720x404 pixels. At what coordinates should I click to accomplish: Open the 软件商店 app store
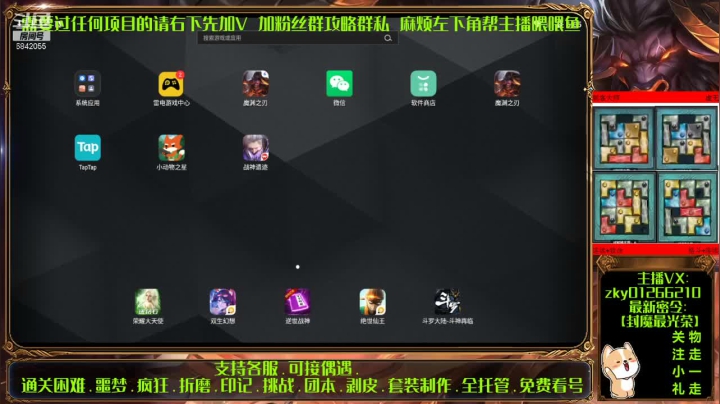coord(423,84)
